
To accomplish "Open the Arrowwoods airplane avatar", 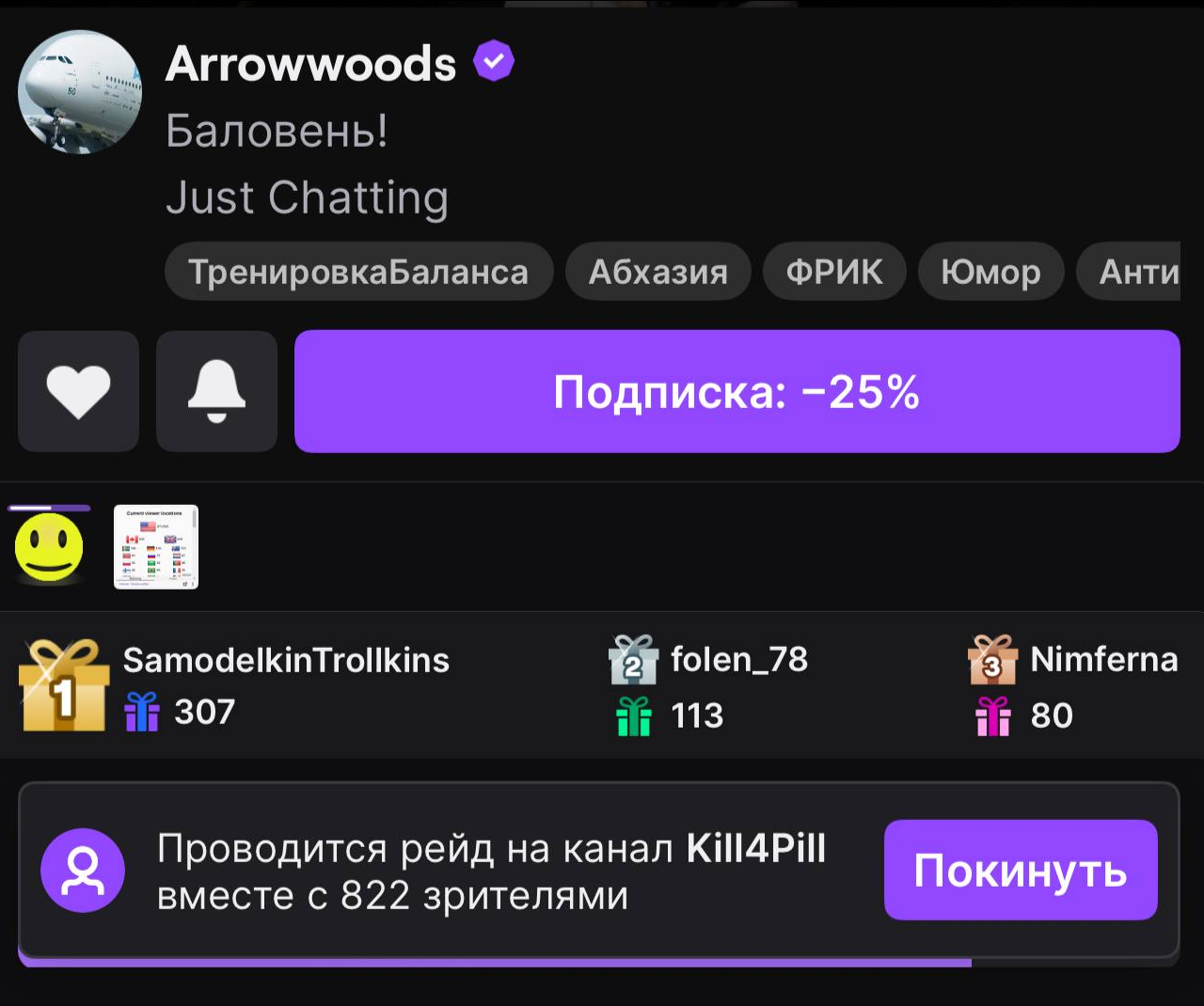I will pyautogui.click(x=80, y=92).
